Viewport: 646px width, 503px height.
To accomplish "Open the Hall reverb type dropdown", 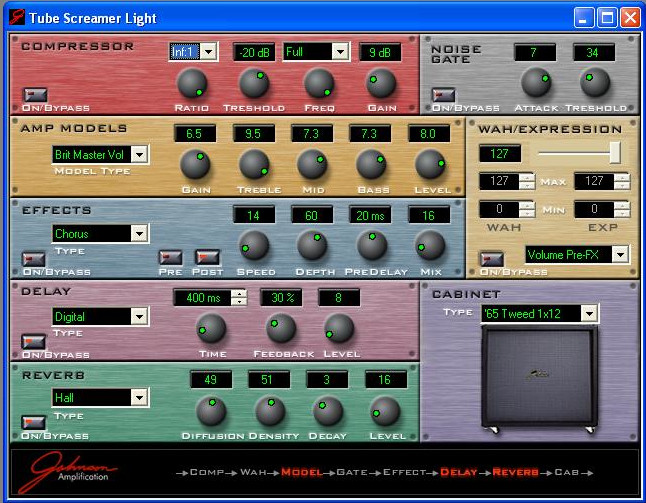I will pyautogui.click(x=140, y=398).
